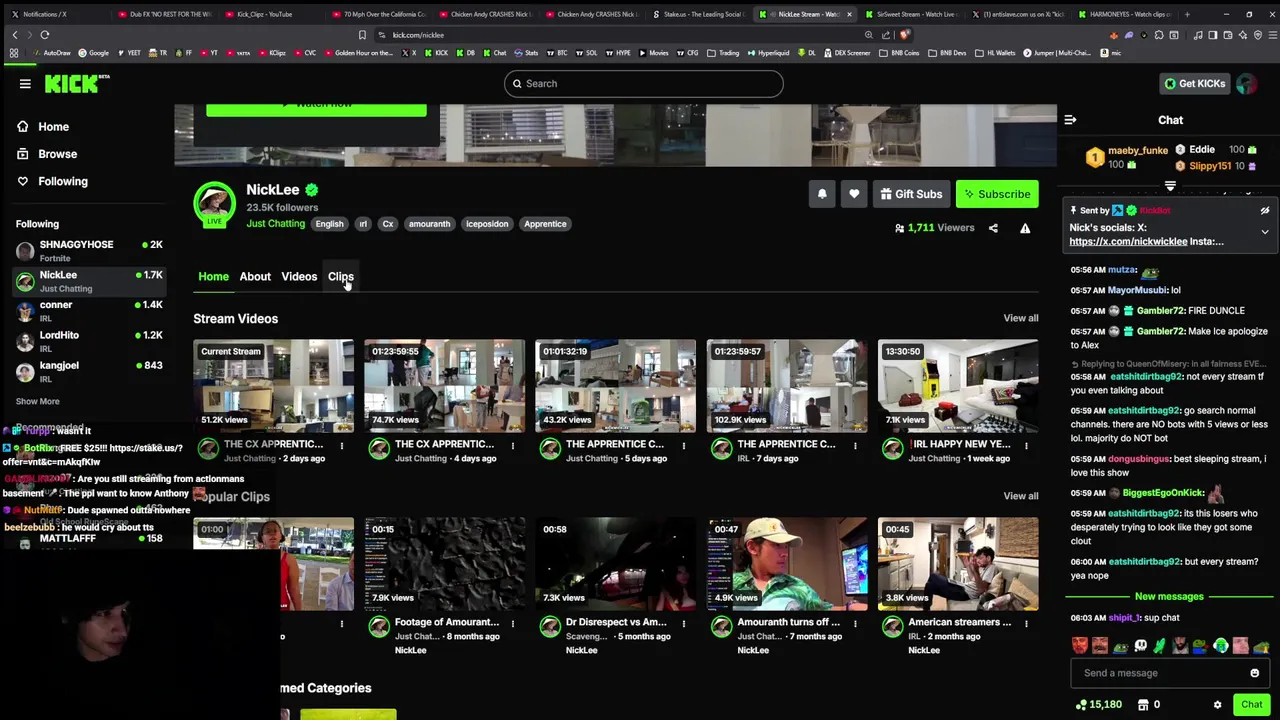Click the Gift Subs button

click(x=911, y=194)
